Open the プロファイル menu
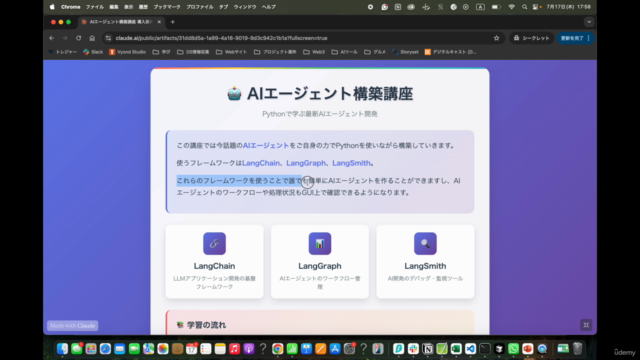640x360 pixels. coord(200,7)
